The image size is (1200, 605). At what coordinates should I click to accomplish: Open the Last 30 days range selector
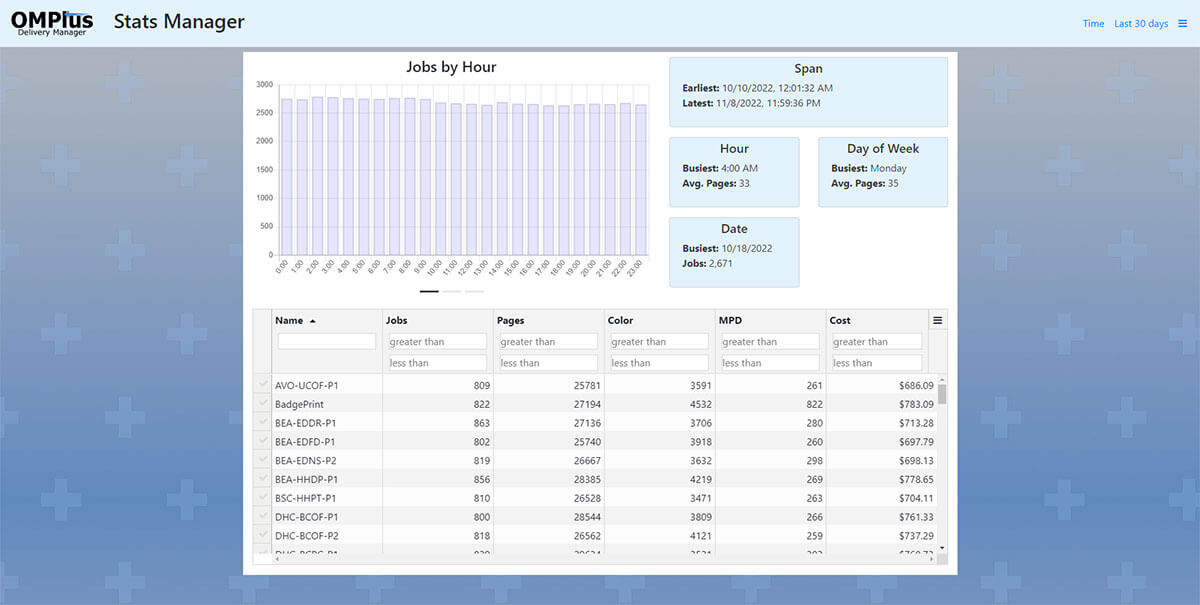click(1141, 24)
